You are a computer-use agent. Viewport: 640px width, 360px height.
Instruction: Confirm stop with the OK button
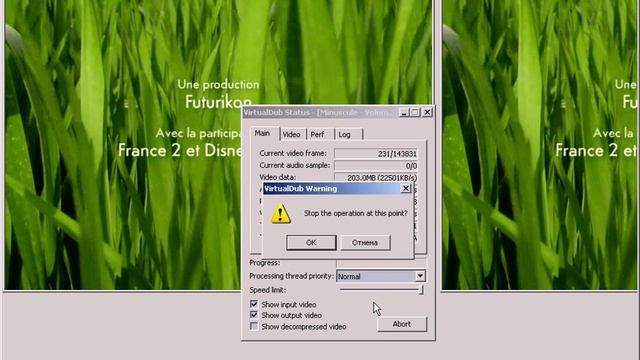click(311, 242)
